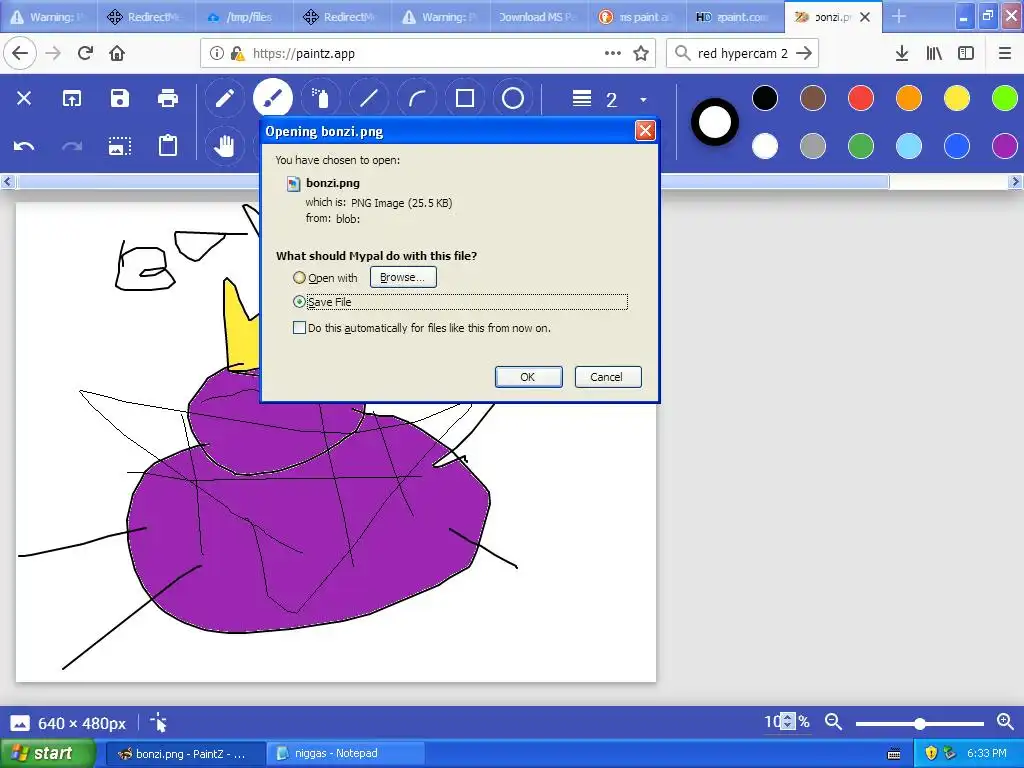
Task: Pick the dark green color swatch
Action: coord(861,146)
